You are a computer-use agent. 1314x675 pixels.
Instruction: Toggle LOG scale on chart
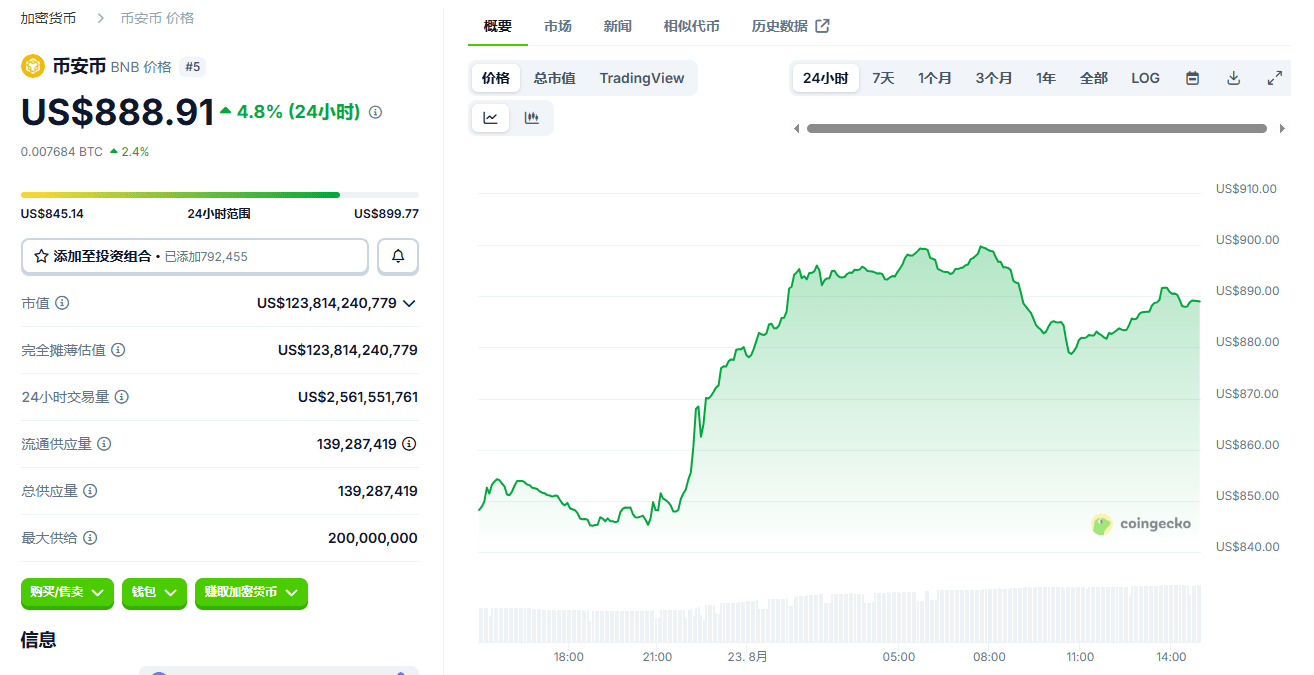coord(1146,78)
